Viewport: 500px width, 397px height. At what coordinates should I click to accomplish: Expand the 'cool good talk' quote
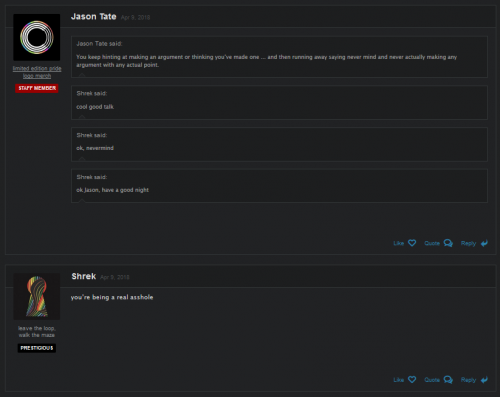pyautogui.click(x=279, y=102)
